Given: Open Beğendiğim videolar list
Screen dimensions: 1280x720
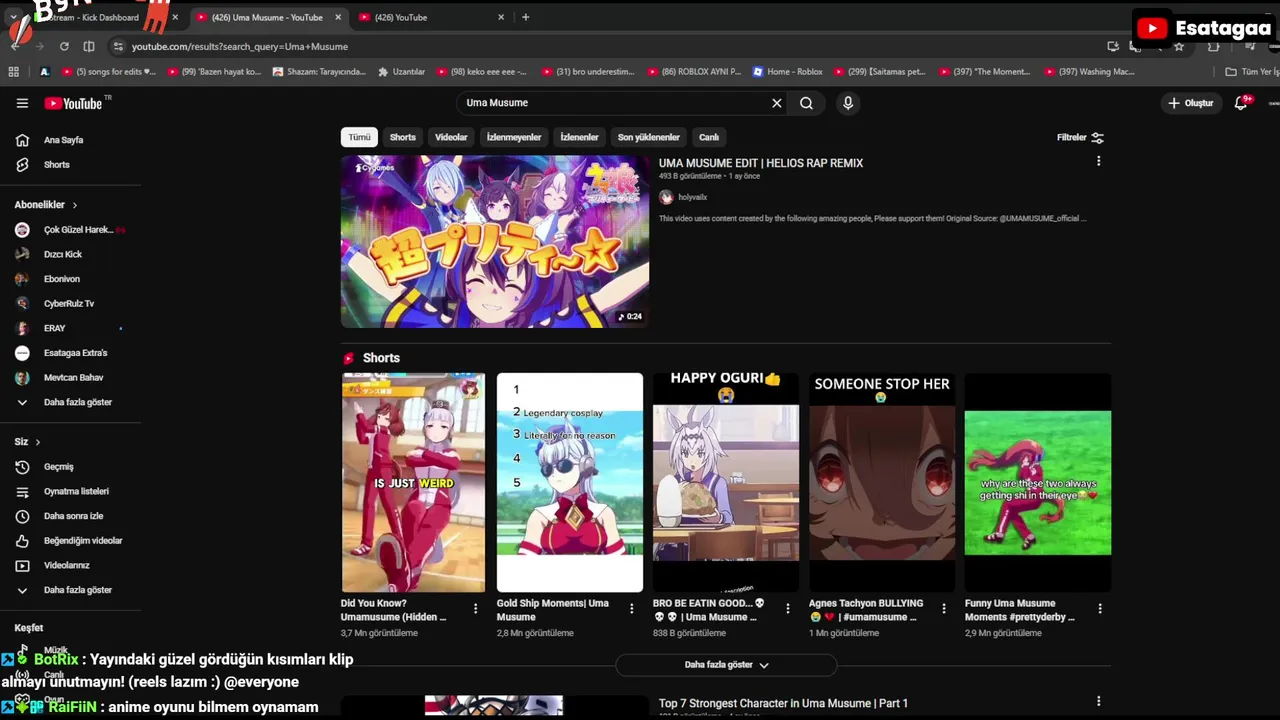Looking at the screenshot, I should click(83, 541).
